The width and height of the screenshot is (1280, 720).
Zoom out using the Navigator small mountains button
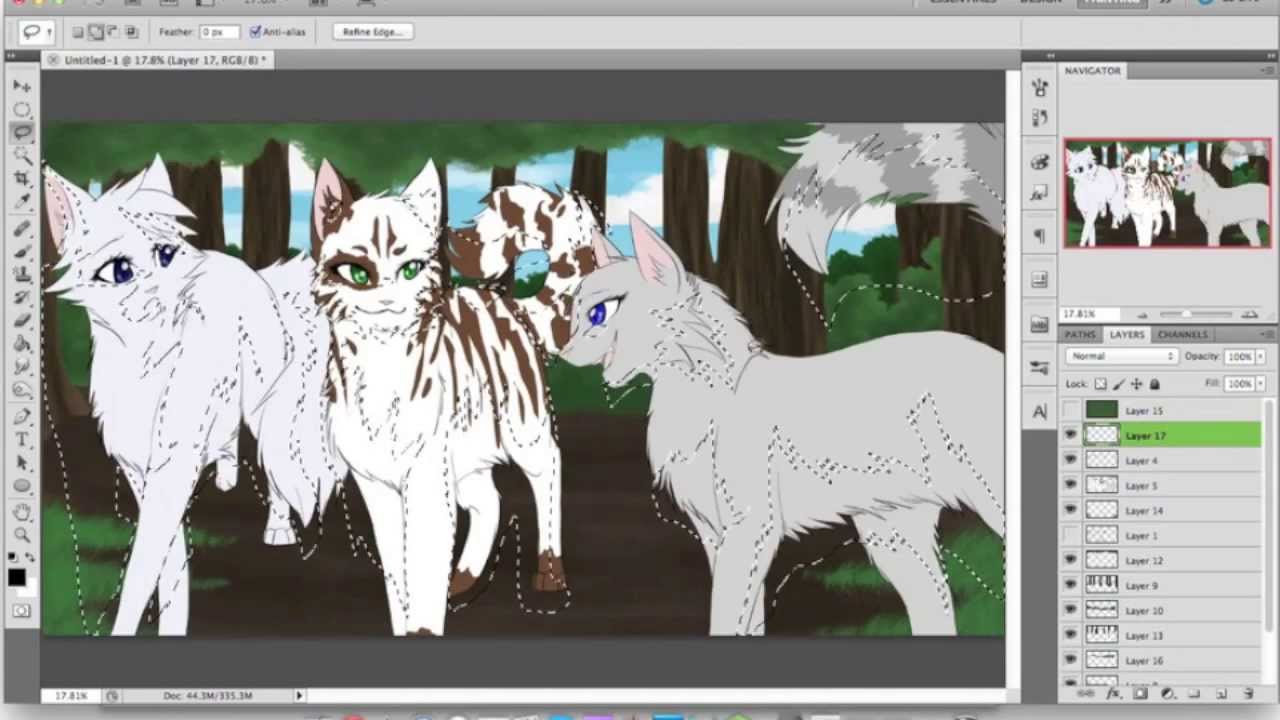[x=1142, y=314]
